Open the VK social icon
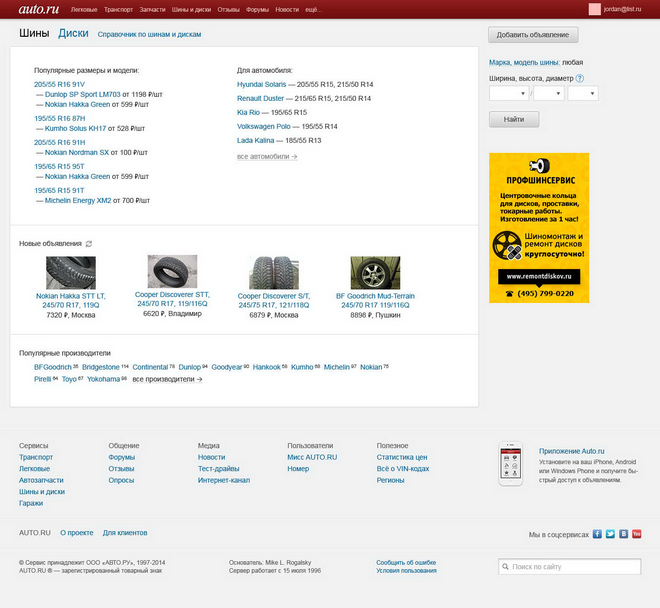 pyautogui.click(x=623, y=534)
